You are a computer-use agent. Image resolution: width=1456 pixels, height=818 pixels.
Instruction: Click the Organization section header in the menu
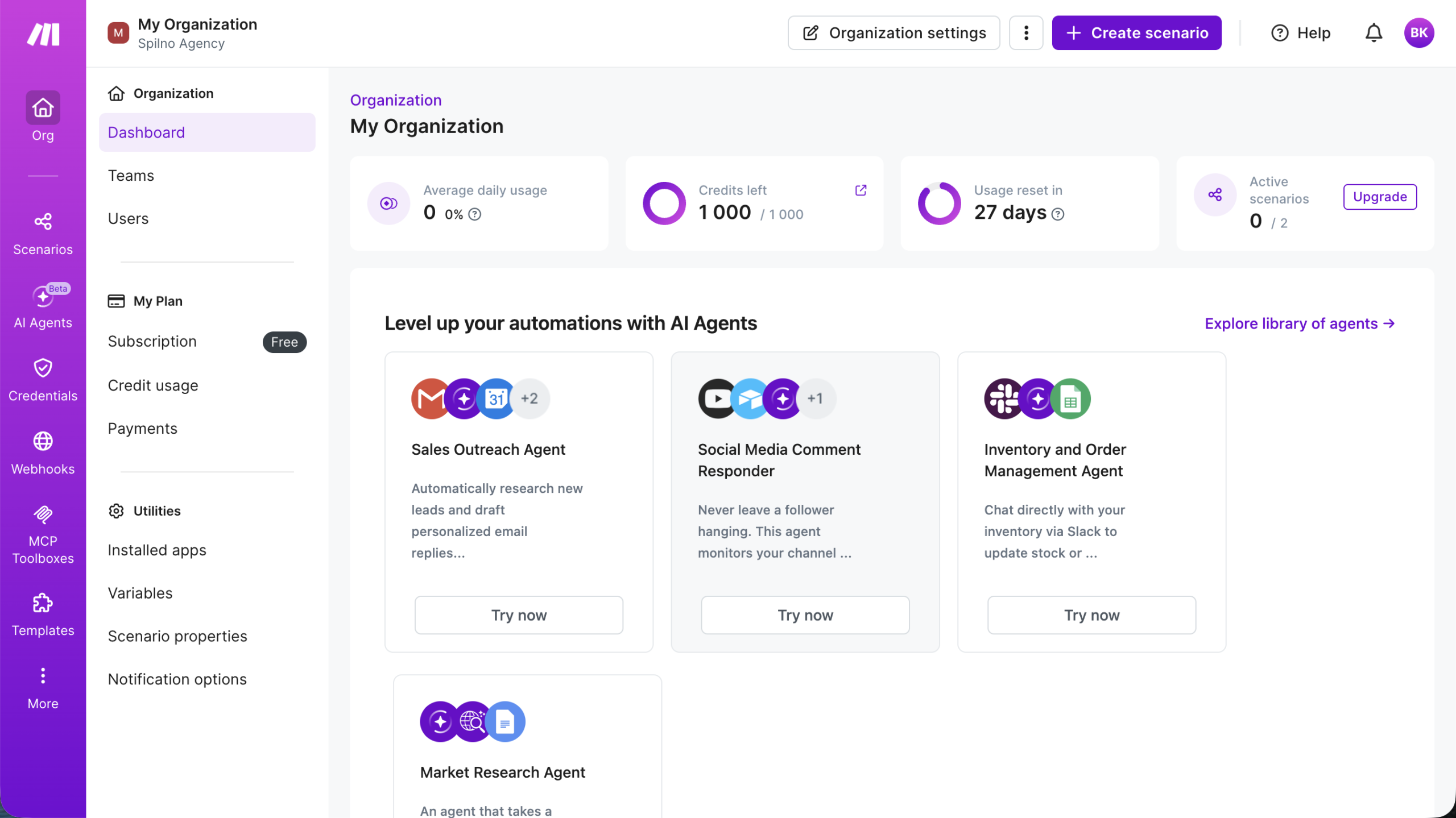161,93
